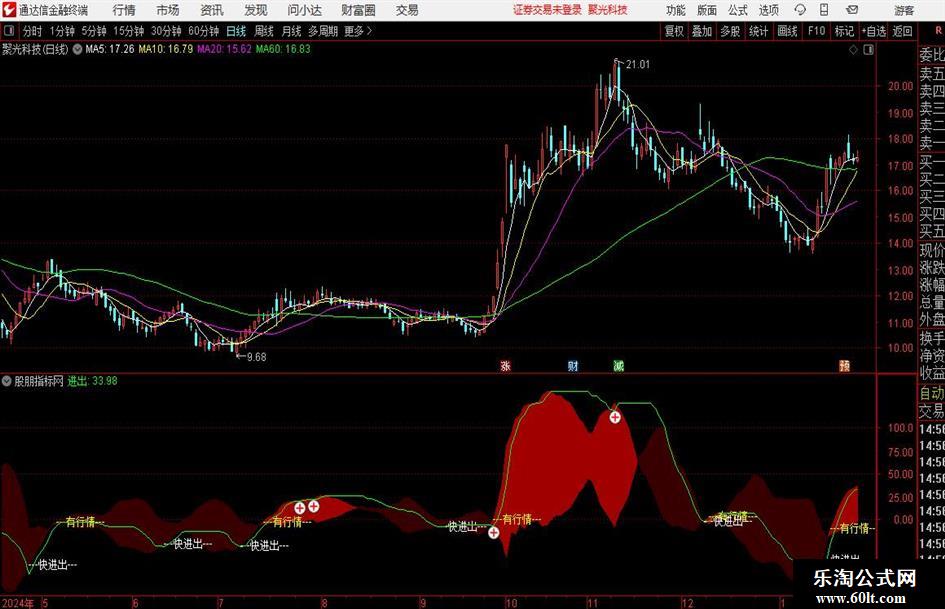Screen dimensions: 945x609
Task: Open the 股朋指标网 indicator dropdown arrow
Action: [x=7, y=381]
